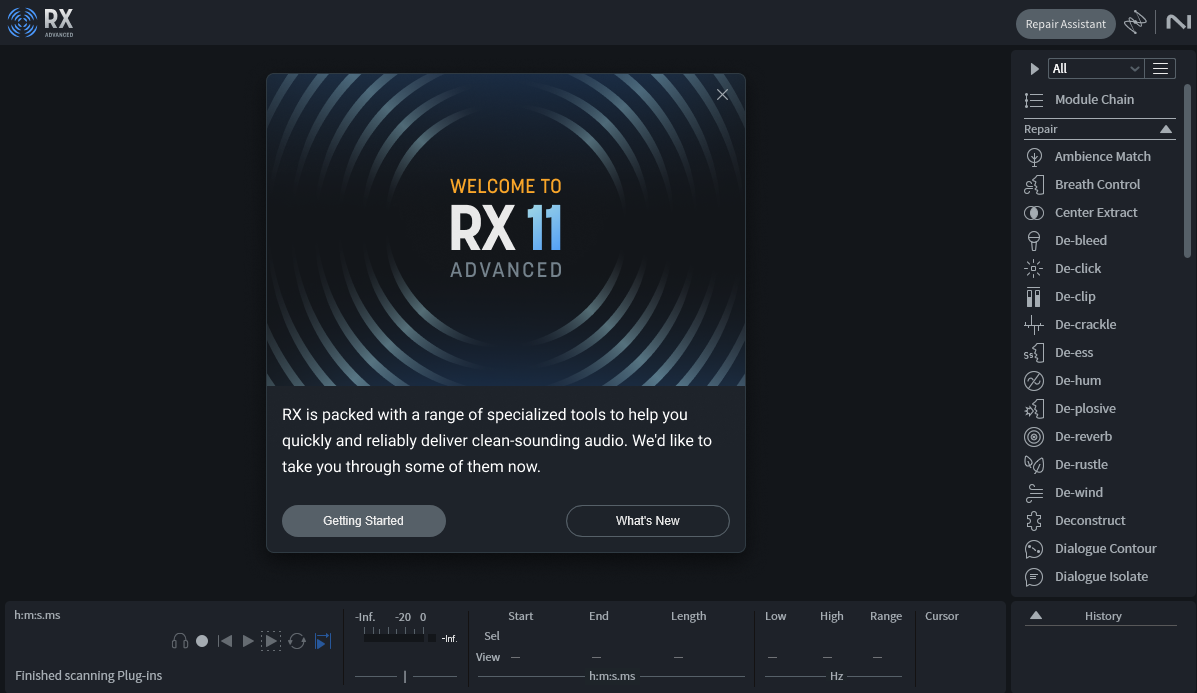The width and height of the screenshot is (1197, 693).
Task: Toggle loop playback
Action: (x=297, y=641)
